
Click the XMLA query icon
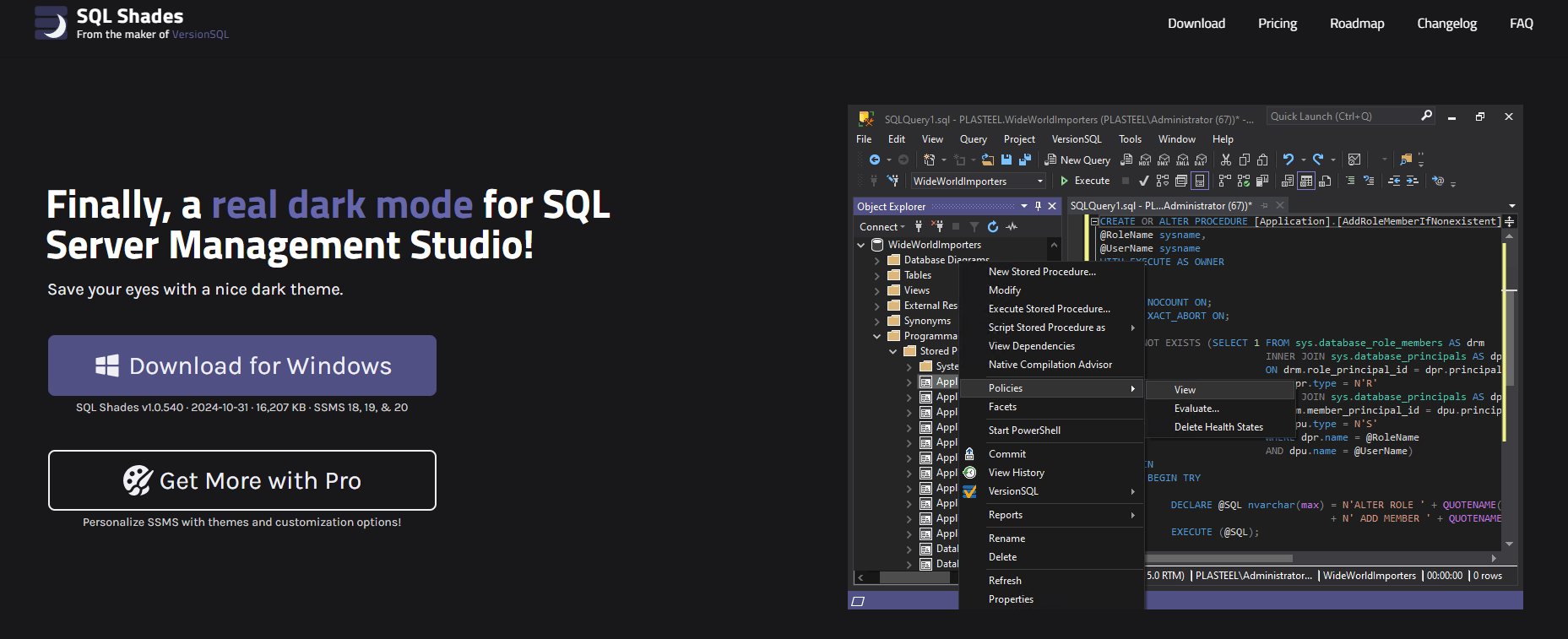1182,160
